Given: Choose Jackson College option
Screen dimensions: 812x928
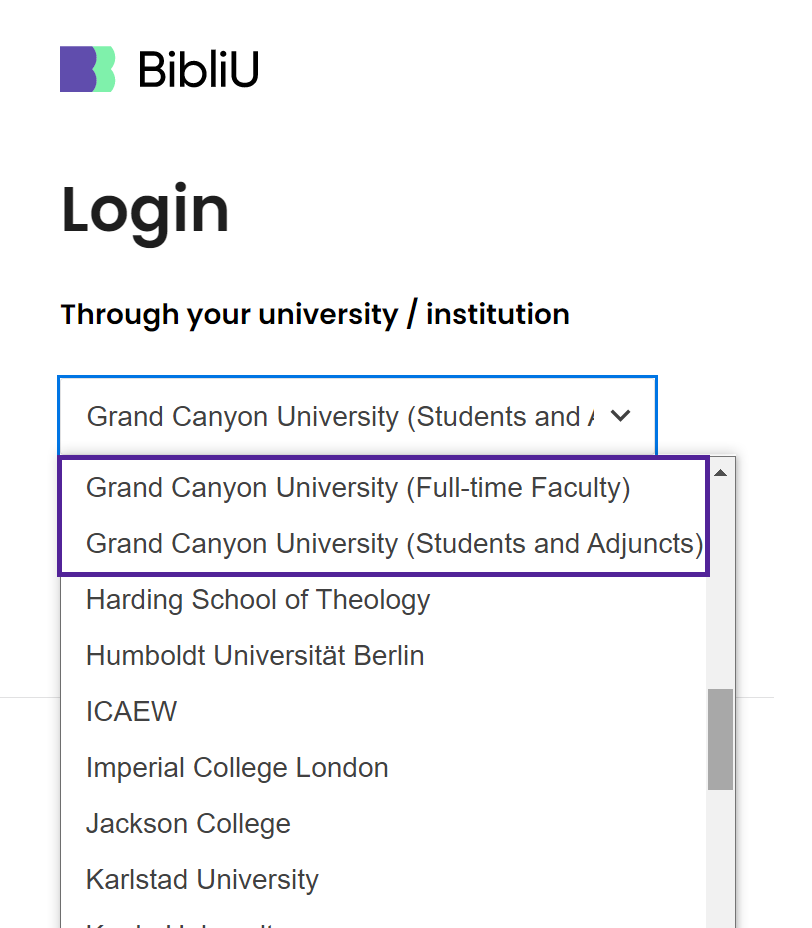Looking at the screenshot, I should pyautogui.click(x=384, y=823).
